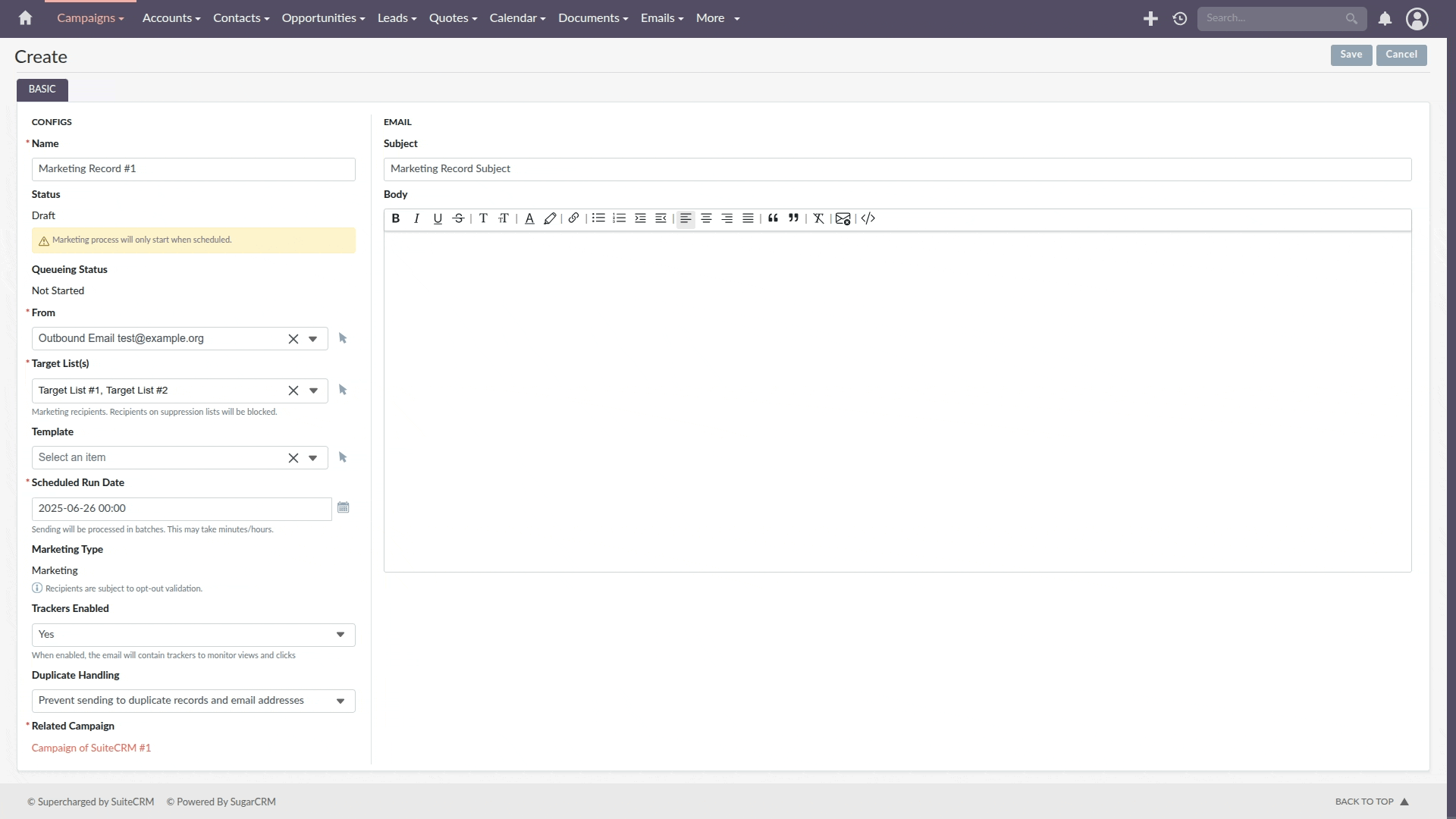Open the Trackers Enabled dropdown
This screenshot has height=819, width=1456.
340,635
